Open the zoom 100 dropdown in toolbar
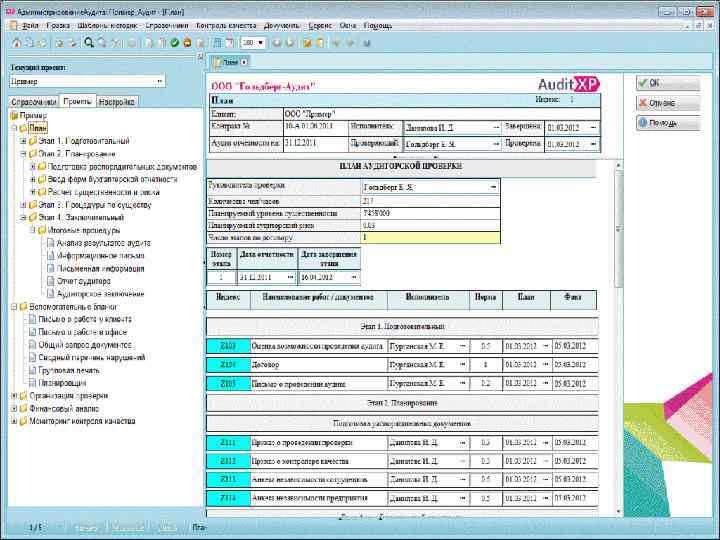The image size is (720, 540). (261, 43)
